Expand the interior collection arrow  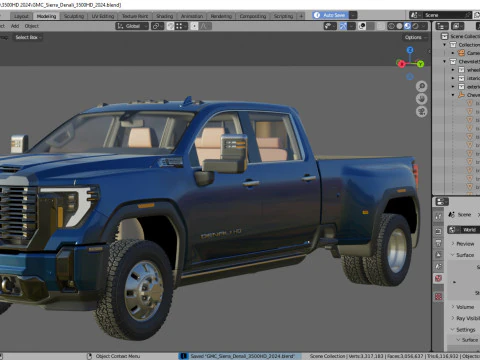click(x=453, y=78)
